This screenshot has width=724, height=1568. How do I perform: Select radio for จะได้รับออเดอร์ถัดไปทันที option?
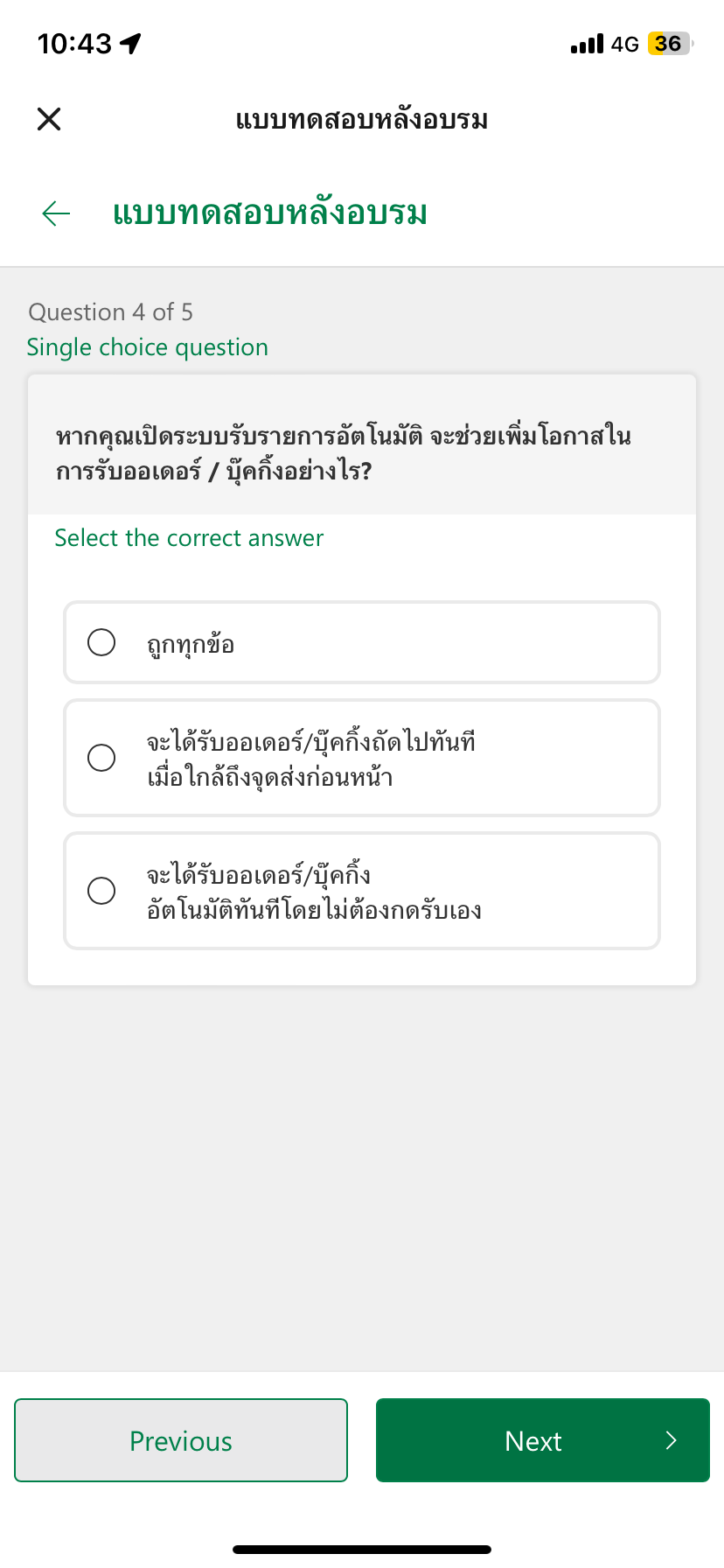coord(101,758)
